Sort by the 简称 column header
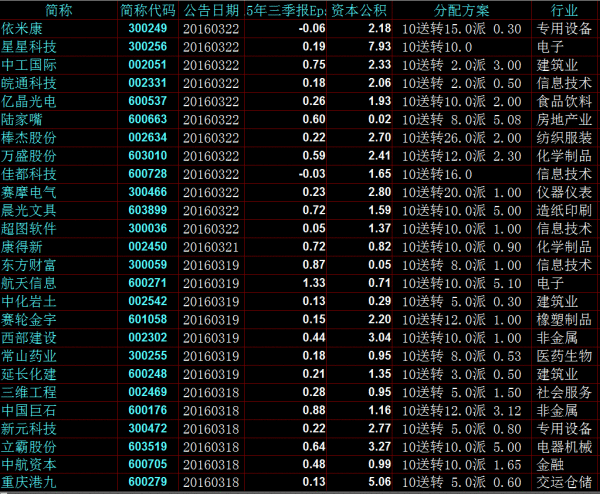 [x=59, y=10]
